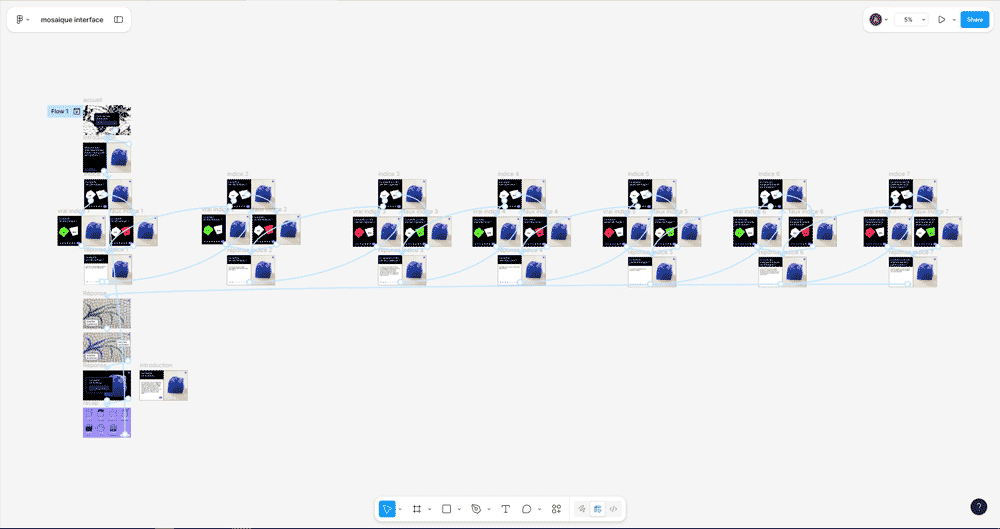Select the Rectangle shape tool
This screenshot has height=529, width=1000.
coord(446,509)
